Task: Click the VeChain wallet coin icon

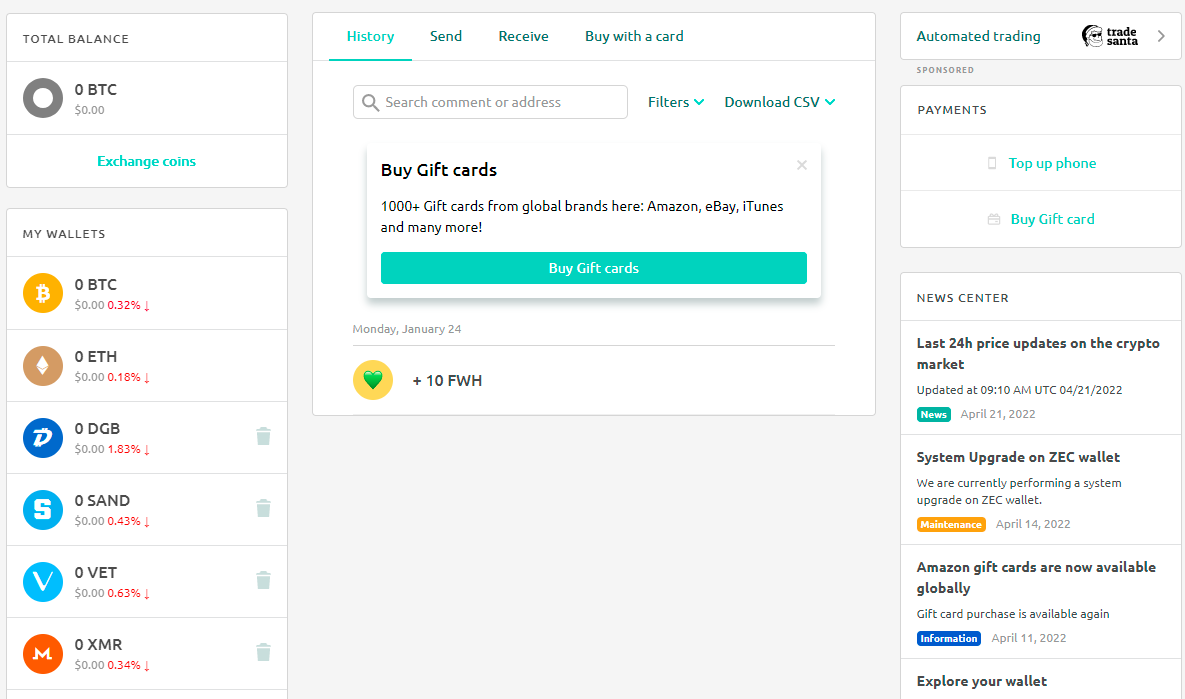Action: point(43,582)
